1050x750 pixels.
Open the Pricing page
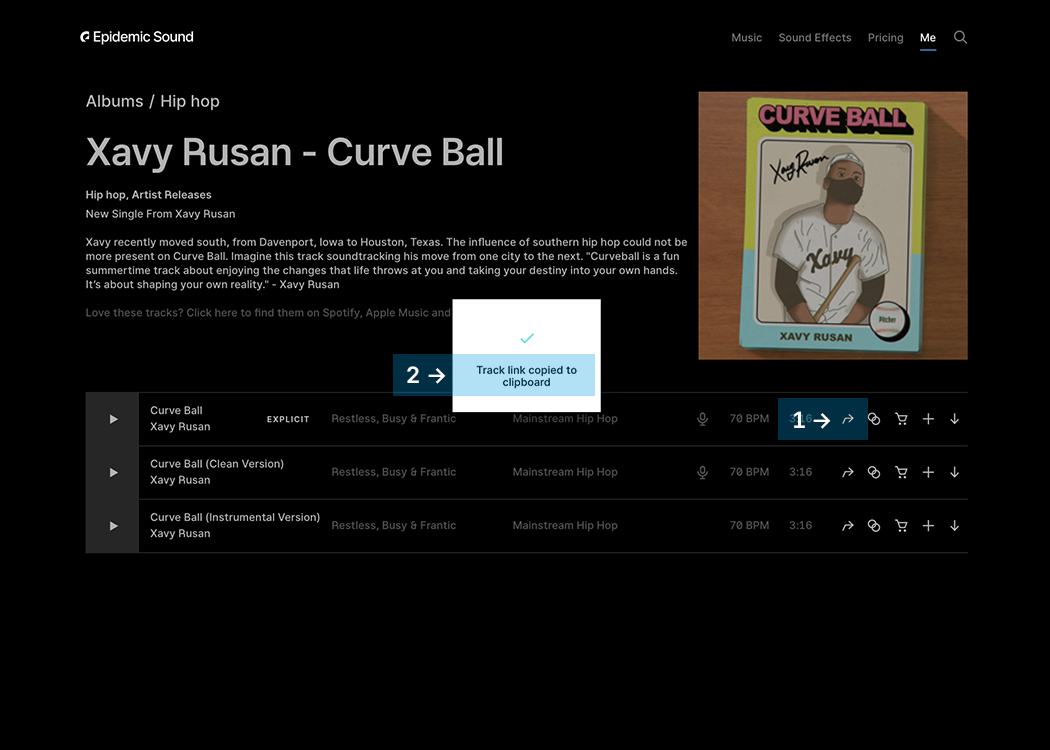click(x=885, y=38)
